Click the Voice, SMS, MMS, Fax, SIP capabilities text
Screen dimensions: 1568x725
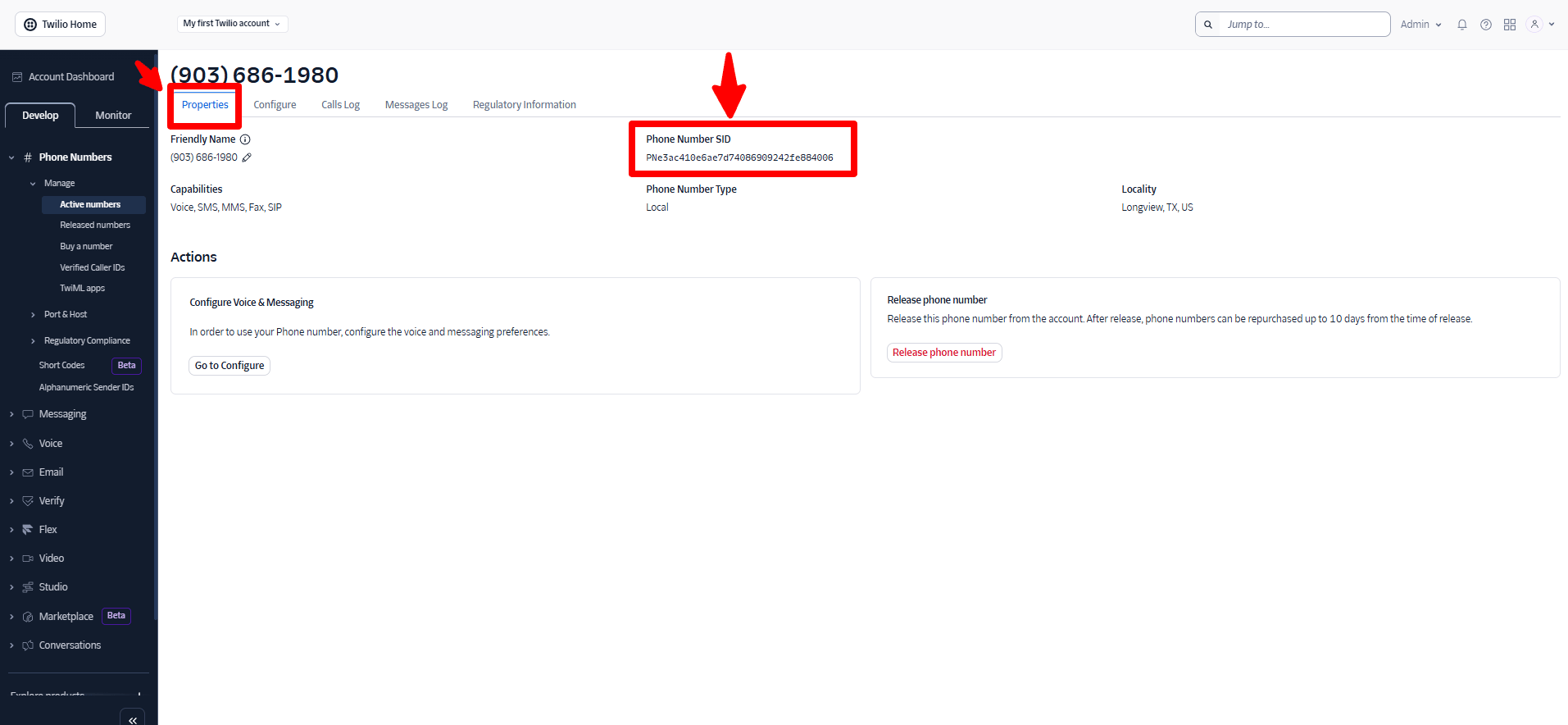226,207
